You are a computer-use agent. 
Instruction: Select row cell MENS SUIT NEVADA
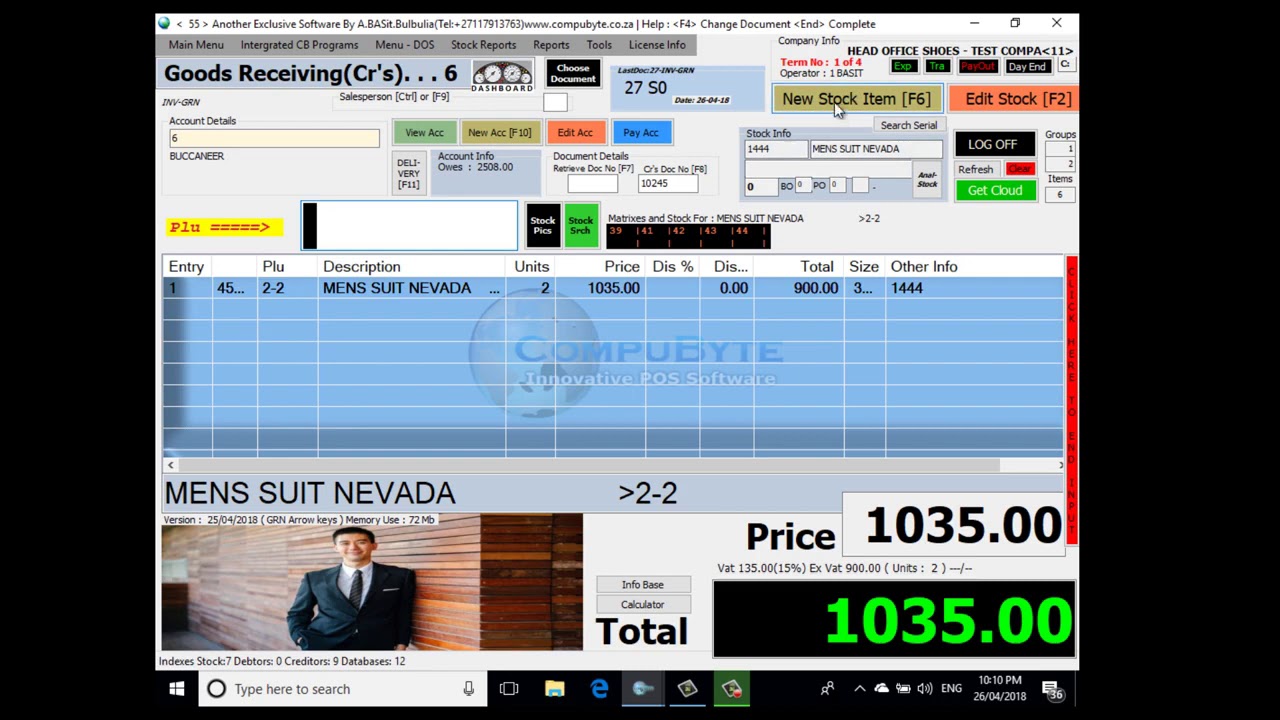point(411,288)
